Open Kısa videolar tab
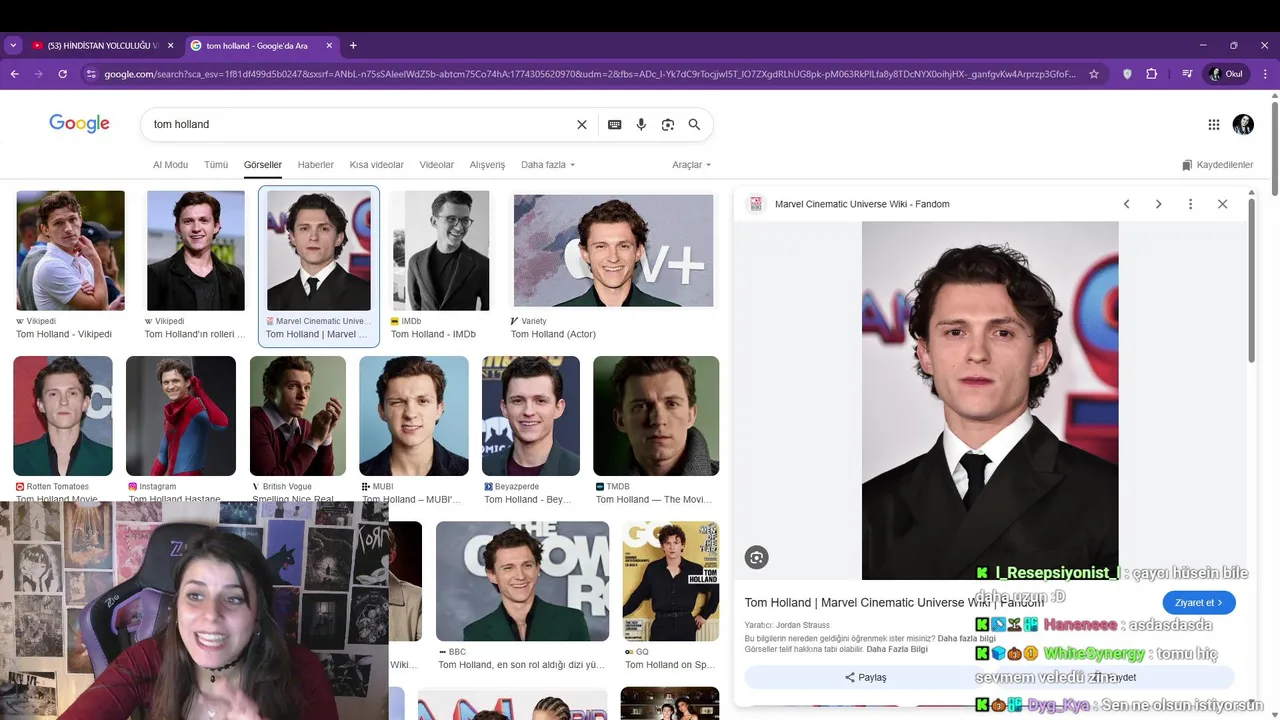The width and height of the screenshot is (1280, 720). 377,165
